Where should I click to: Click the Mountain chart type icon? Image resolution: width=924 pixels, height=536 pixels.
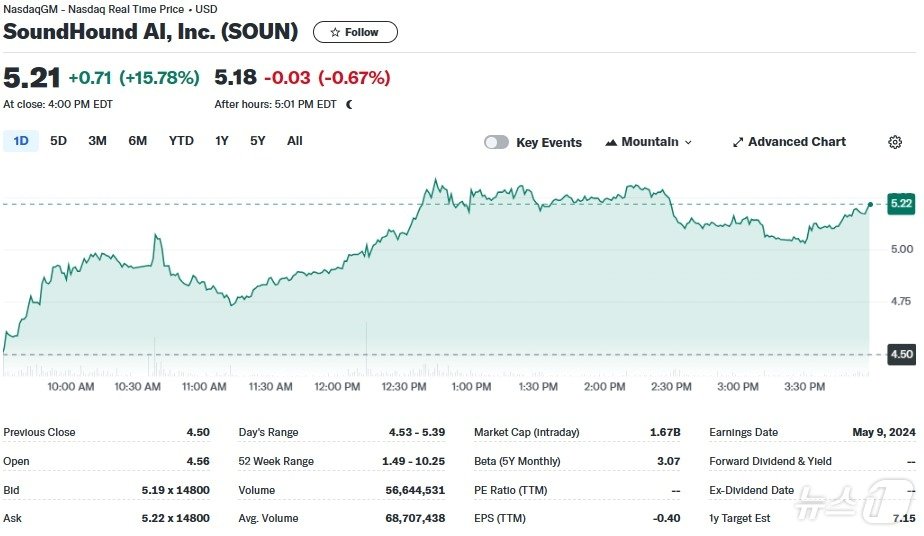(x=611, y=142)
